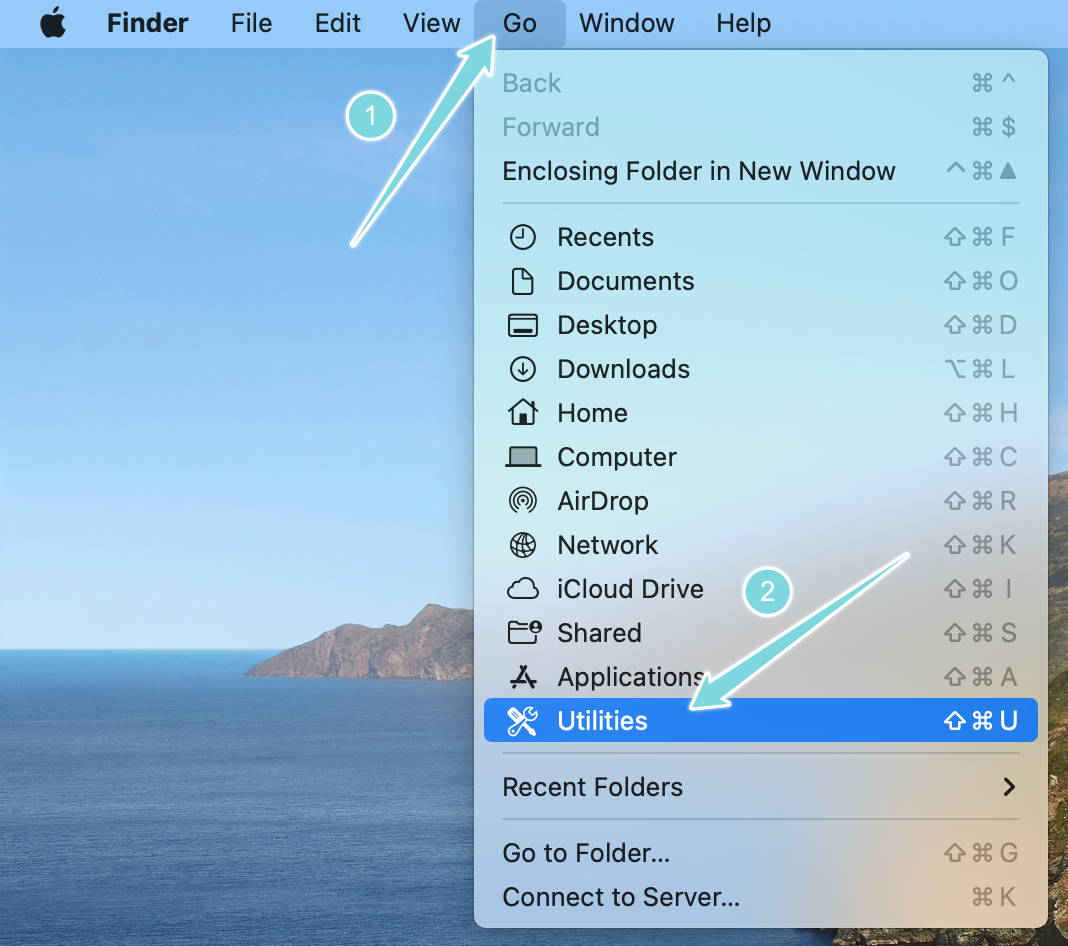The image size is (1068, 946).
Task: Choose Go to Folder…
Action: click(x=761, y=853)
